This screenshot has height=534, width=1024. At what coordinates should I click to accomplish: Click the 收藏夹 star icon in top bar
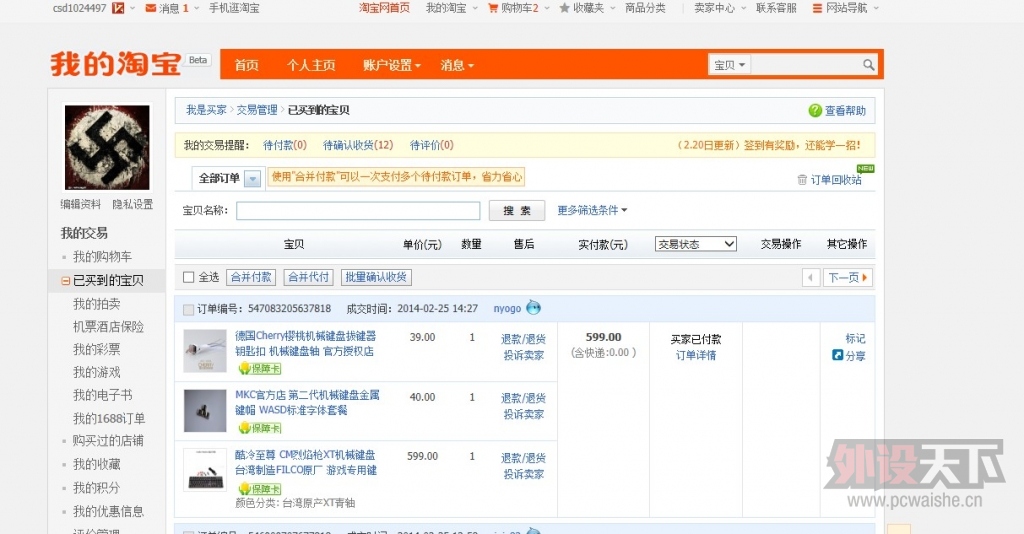(564, 8)
